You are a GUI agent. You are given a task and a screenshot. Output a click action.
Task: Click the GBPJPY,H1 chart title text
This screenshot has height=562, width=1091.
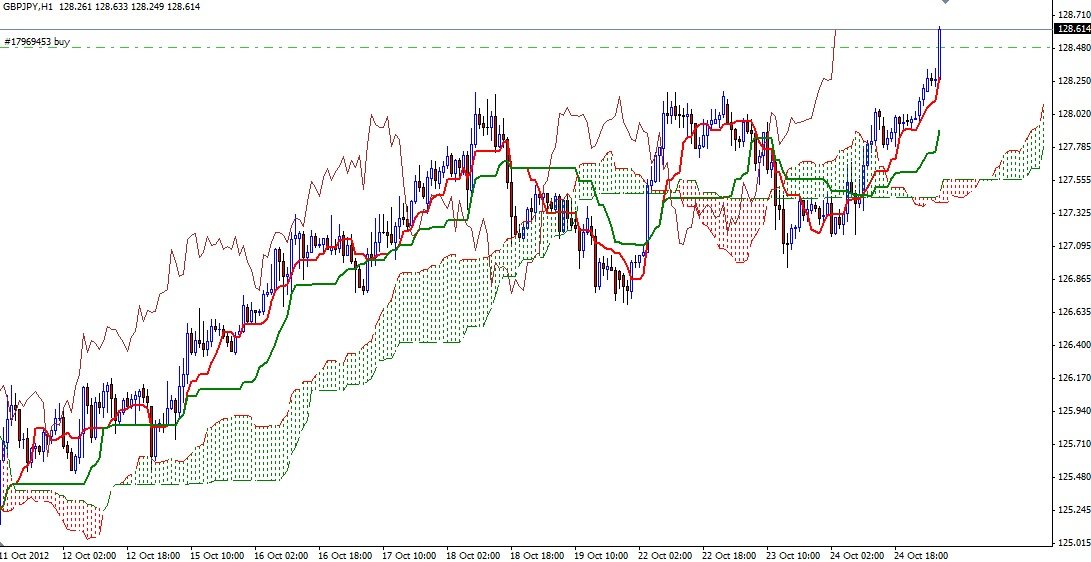click(x=26, y=6)
